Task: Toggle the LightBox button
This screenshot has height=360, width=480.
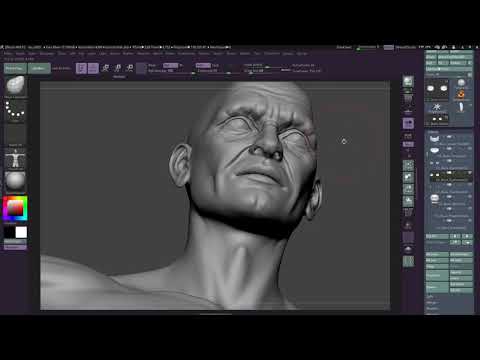Action: pos(39,68)
